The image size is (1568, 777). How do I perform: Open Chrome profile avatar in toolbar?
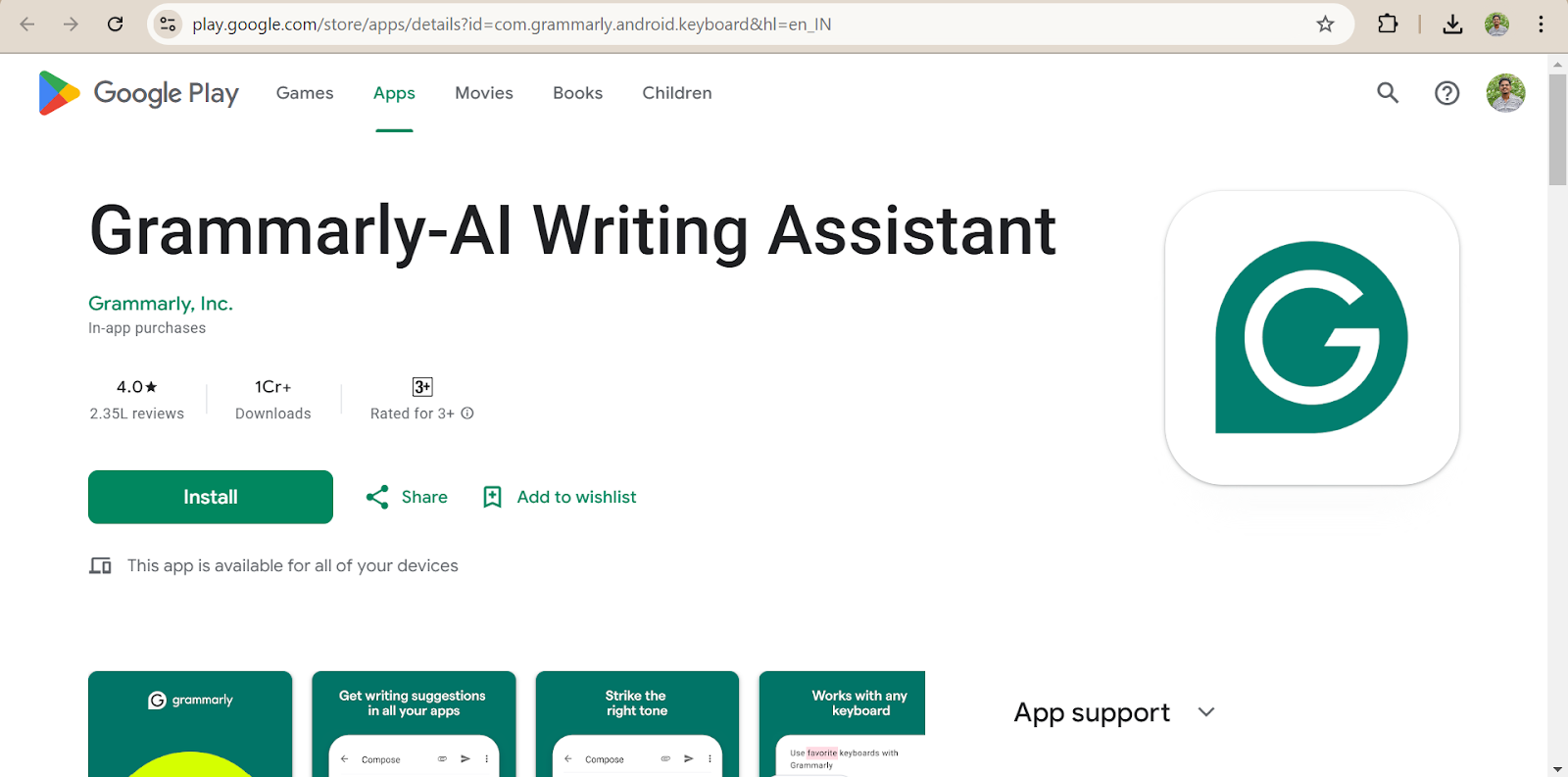click(1496, 24)
